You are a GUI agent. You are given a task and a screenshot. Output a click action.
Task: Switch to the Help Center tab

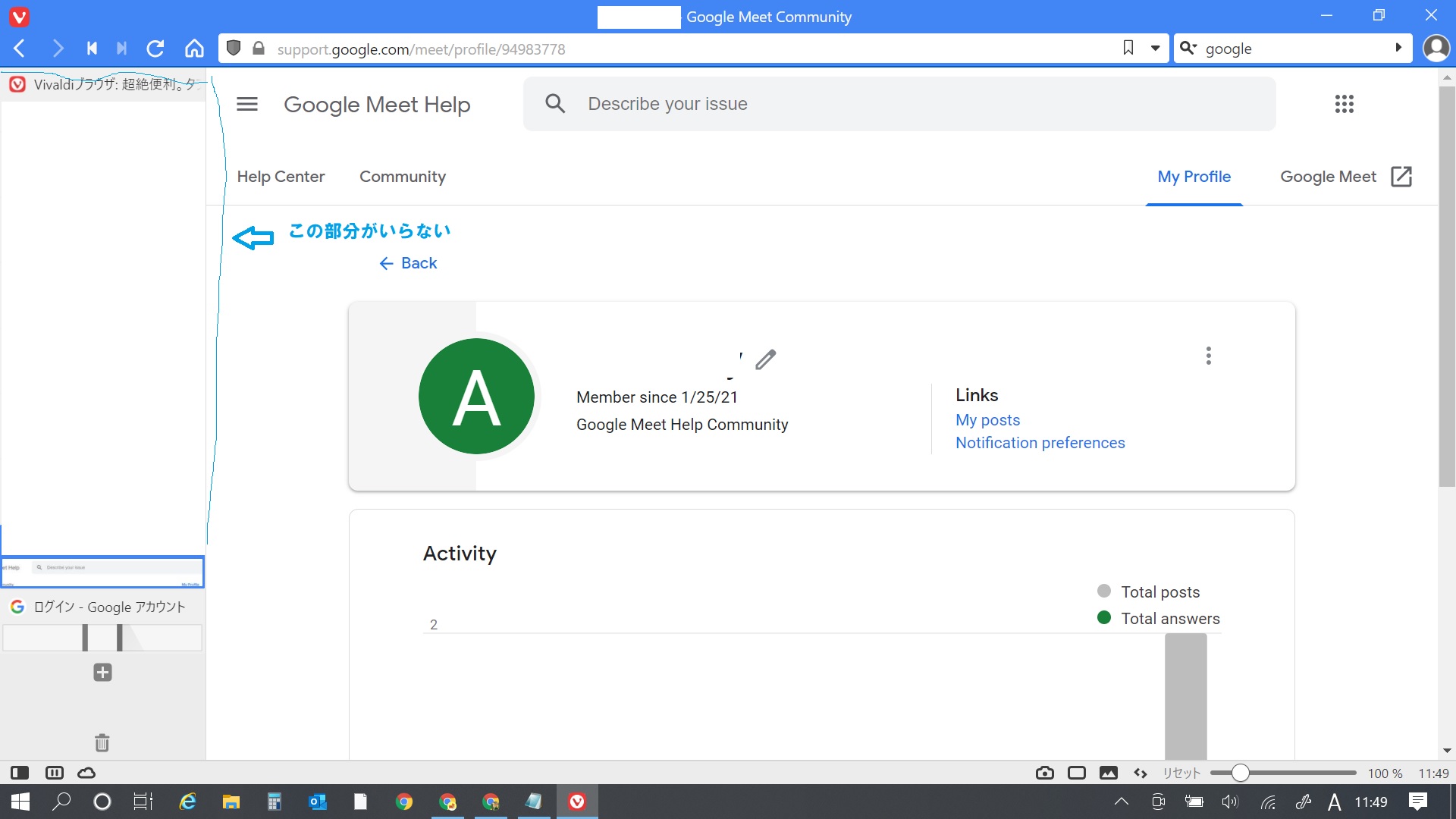pyautogui.click(x=281, y=177)
